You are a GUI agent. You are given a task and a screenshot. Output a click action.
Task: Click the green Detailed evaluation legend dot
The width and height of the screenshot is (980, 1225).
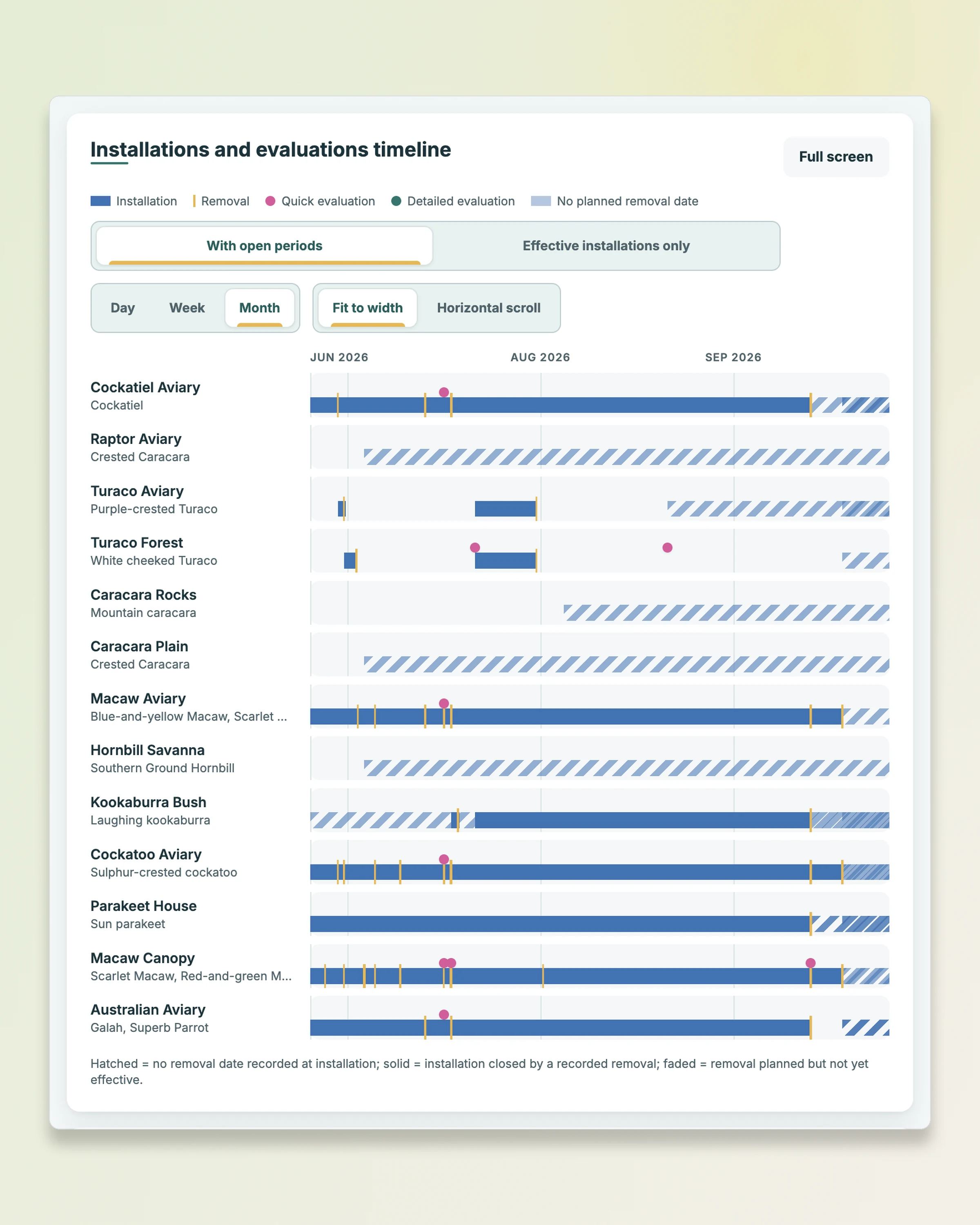[396, 201]
